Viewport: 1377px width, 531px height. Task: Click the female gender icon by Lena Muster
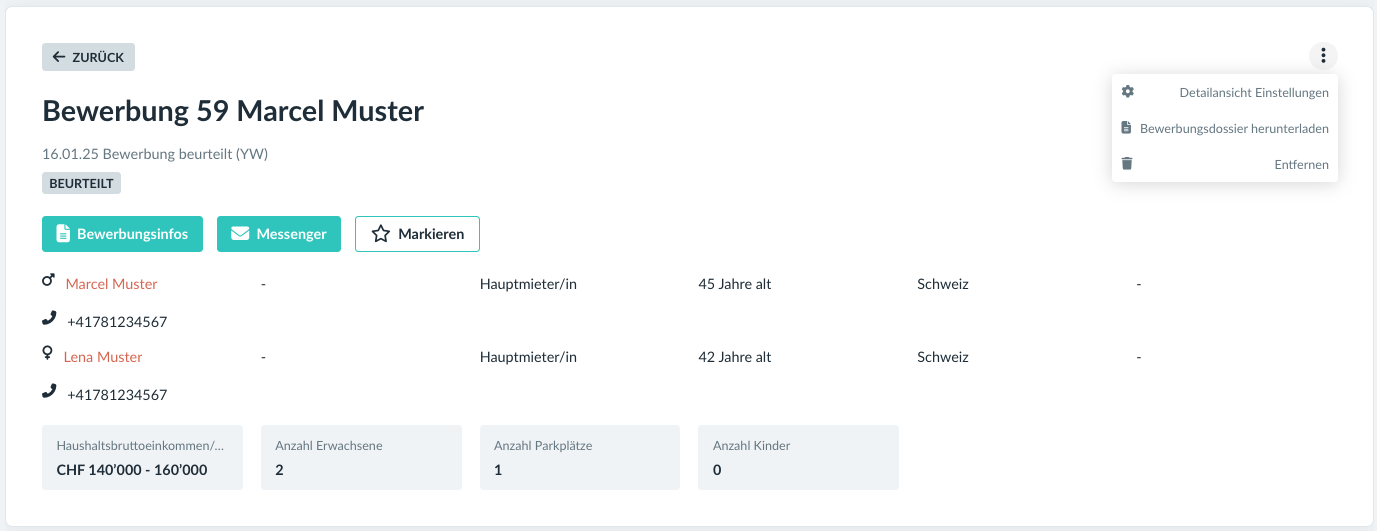[x=47, y=354]
